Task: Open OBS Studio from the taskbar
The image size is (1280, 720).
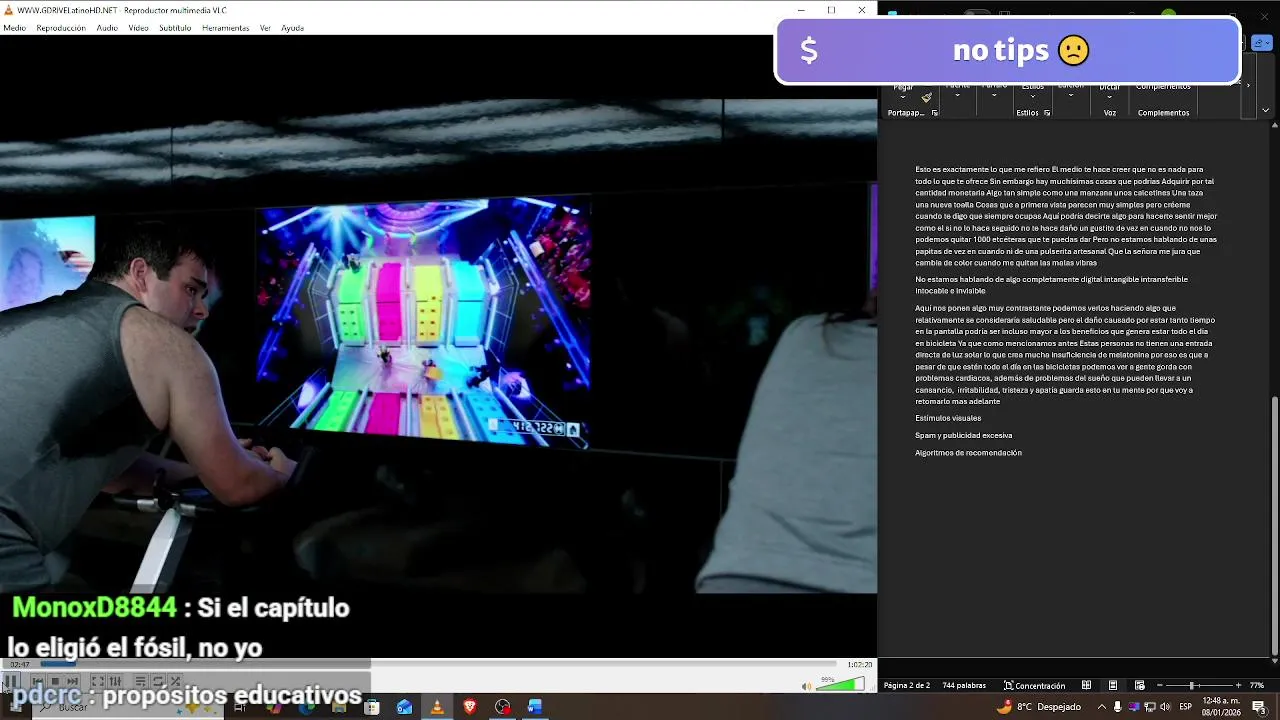Action: (502, 707)
